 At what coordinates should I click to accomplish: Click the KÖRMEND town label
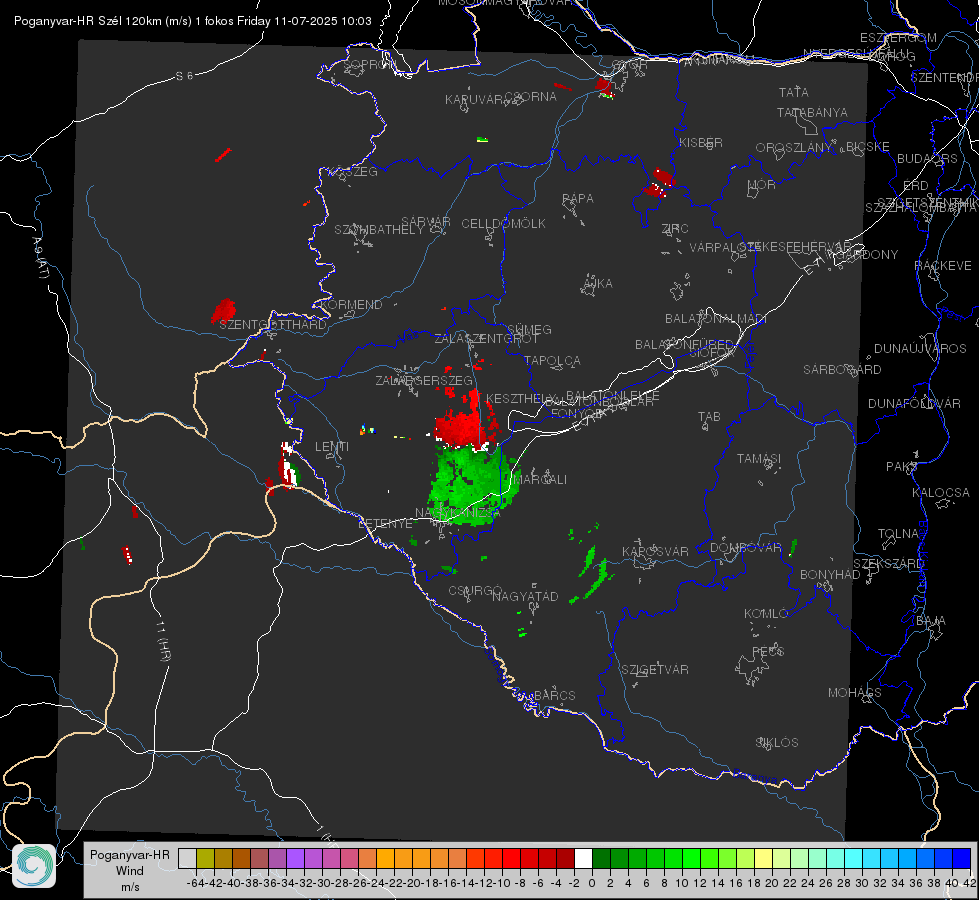tap(352, 305)
